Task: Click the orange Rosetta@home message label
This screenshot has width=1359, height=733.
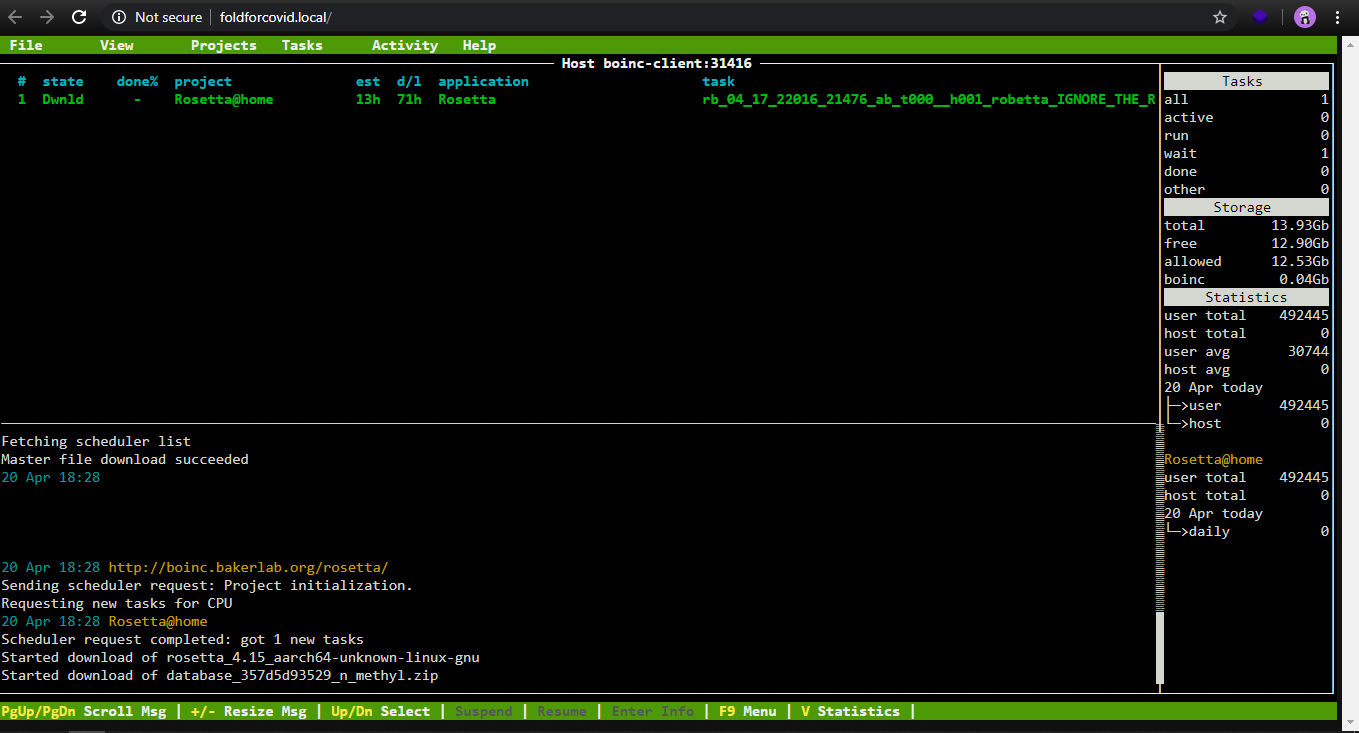Action: (x=158, y=621)
